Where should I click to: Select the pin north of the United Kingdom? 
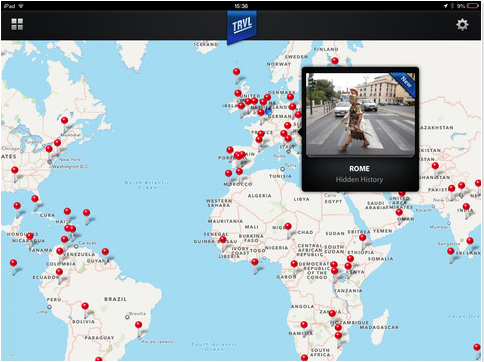[237, 73]
